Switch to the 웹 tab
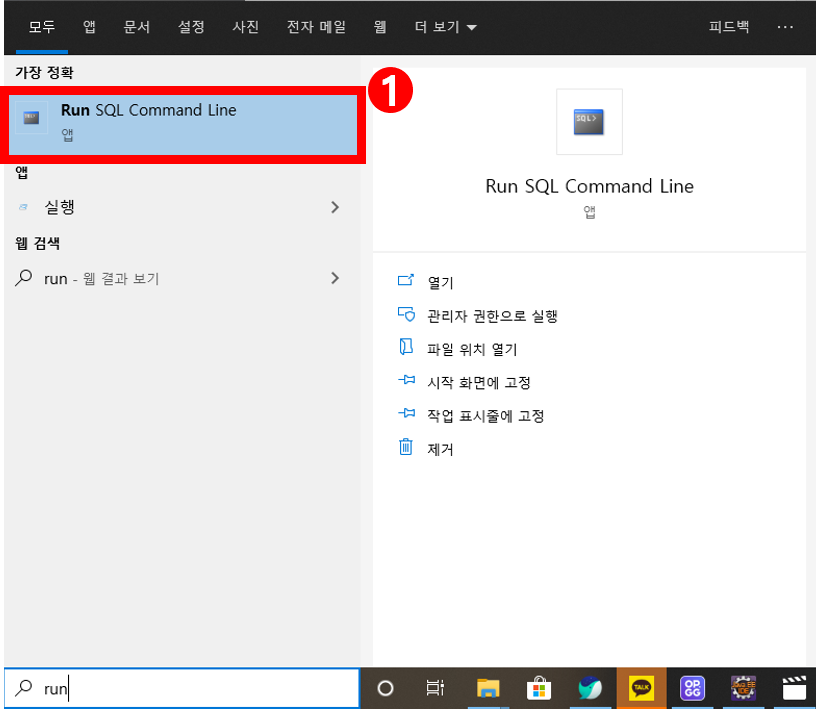Image resolution: width=816 pixels, height=709 pixels. pyautogui.click(x=380, y=27)
